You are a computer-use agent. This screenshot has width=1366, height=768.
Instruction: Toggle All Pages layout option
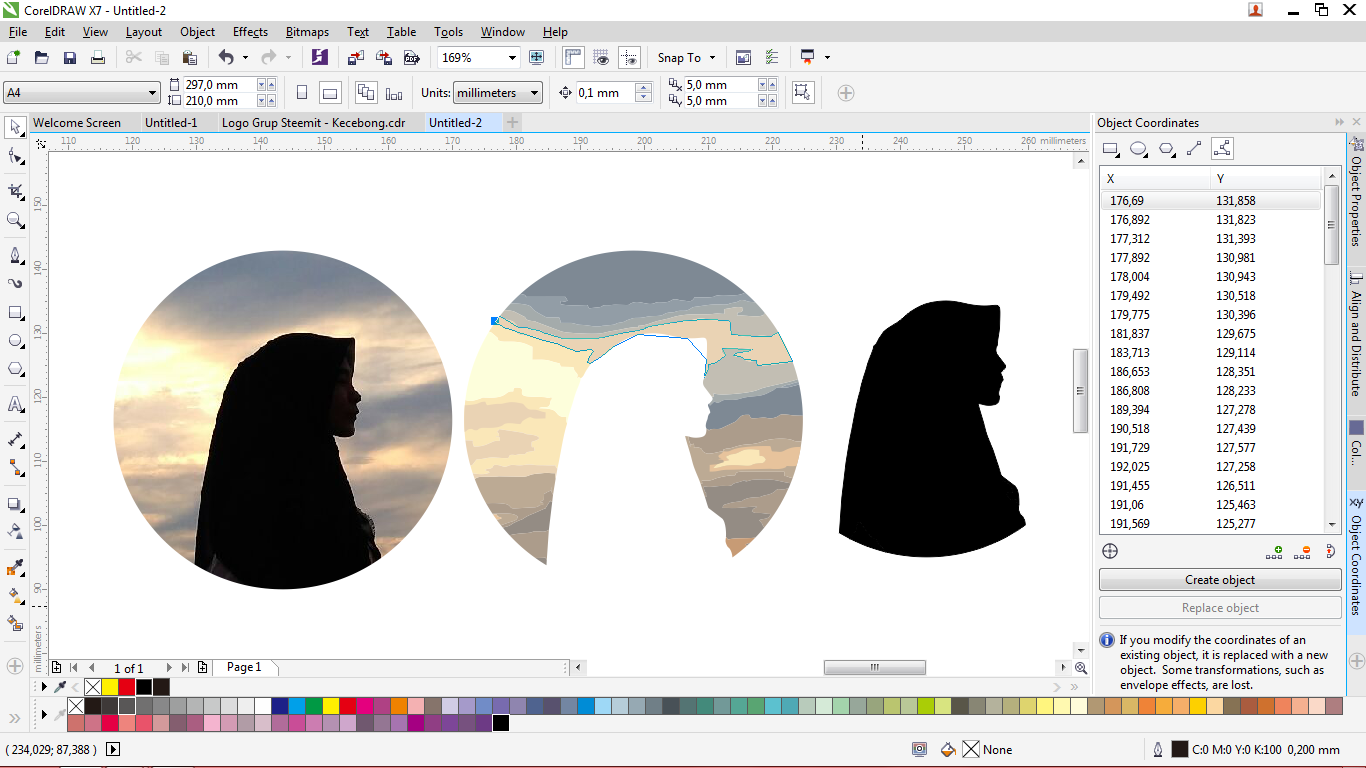pyautogui.click(x=366, y=93)
